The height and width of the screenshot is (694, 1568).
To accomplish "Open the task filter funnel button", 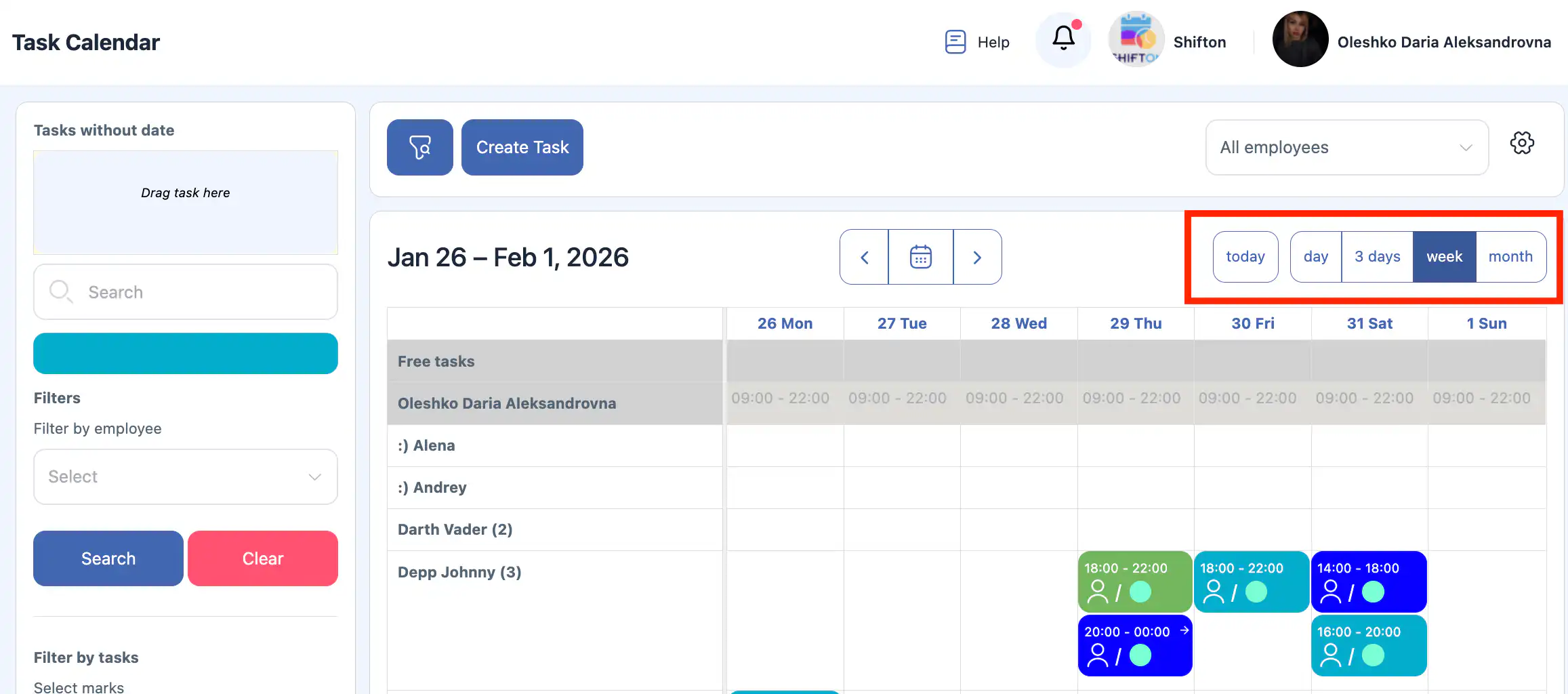I will (419, 148).
